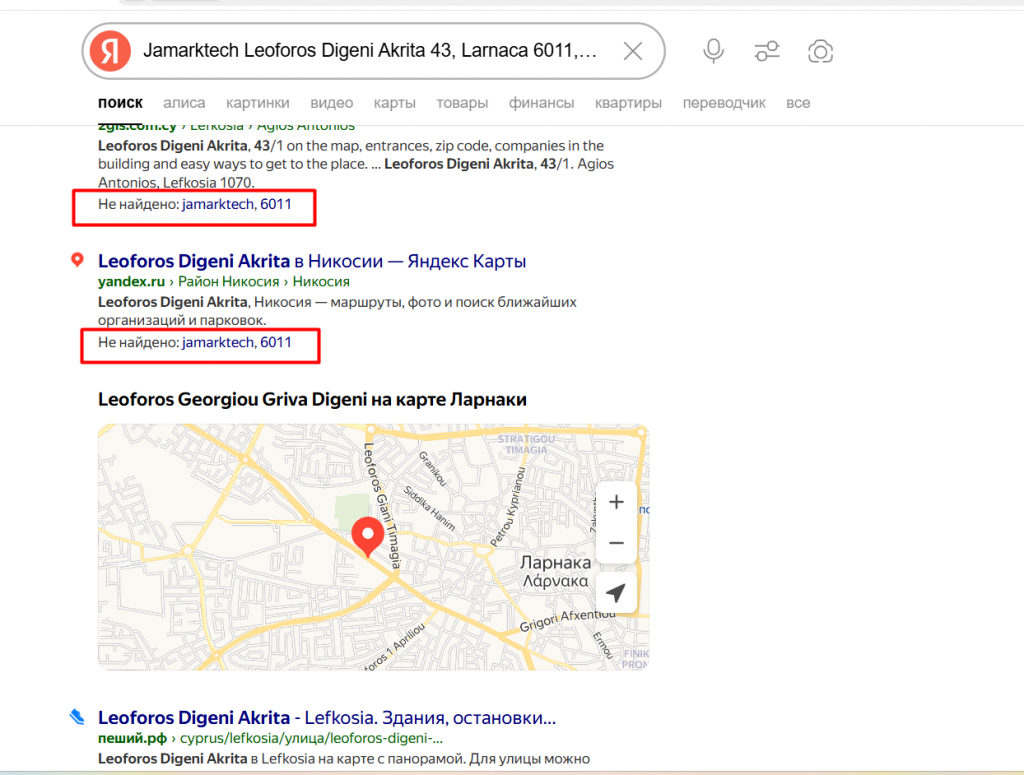Click 'jamarktech, 6011' link under Yandex Maps result
Viewport: 1024px width, 775px height.
[236, 342]
